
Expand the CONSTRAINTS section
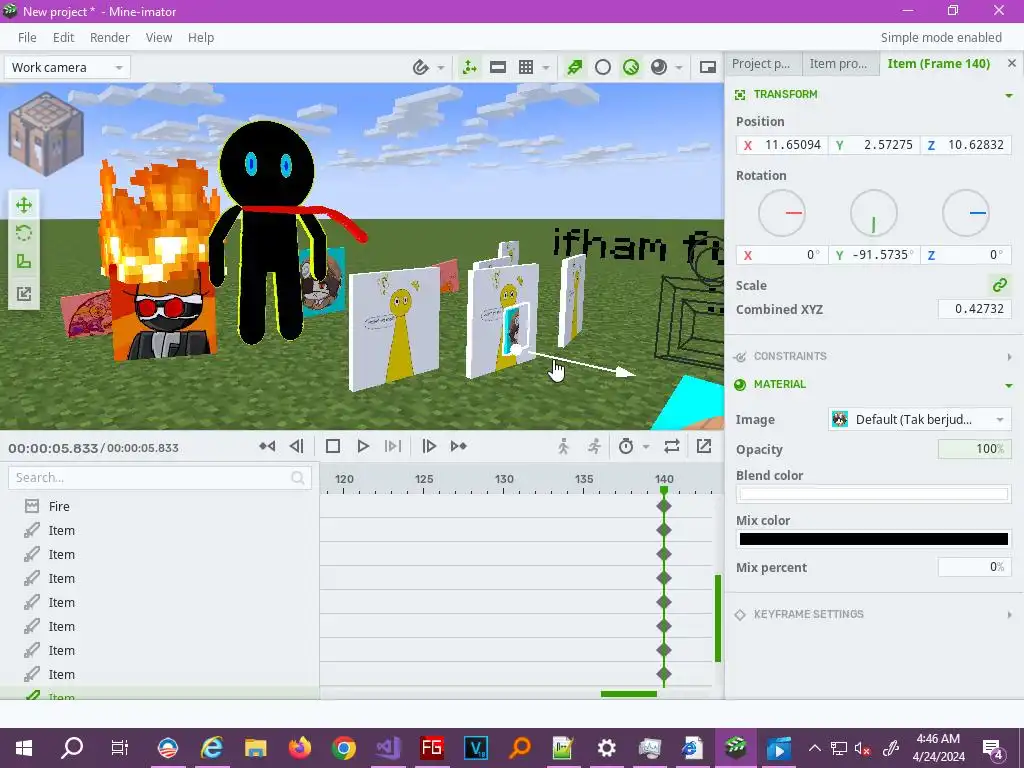(1009, 357)
